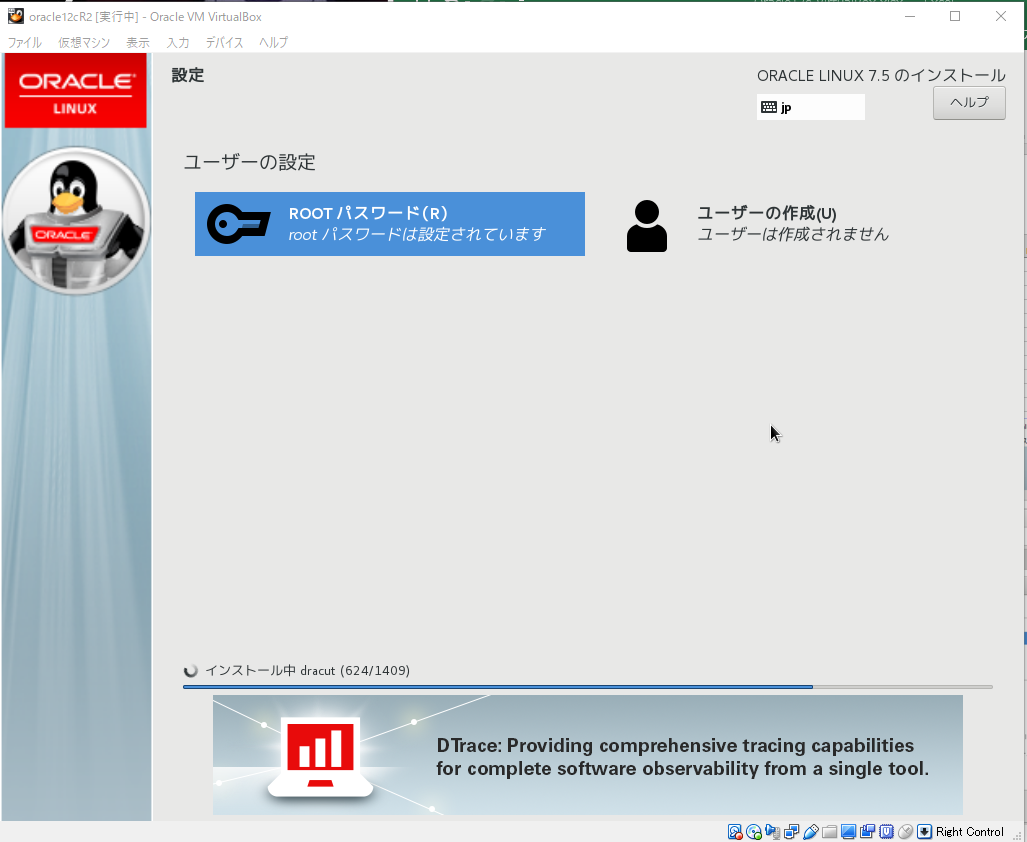Click the keyboard icon beside jp layout

click(768, 106)
